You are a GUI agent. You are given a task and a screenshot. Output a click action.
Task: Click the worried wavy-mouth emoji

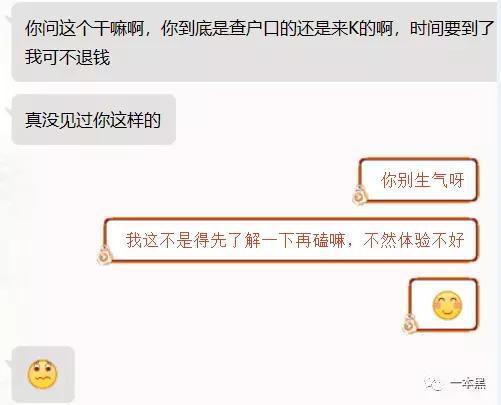click(x=42, y=374)
